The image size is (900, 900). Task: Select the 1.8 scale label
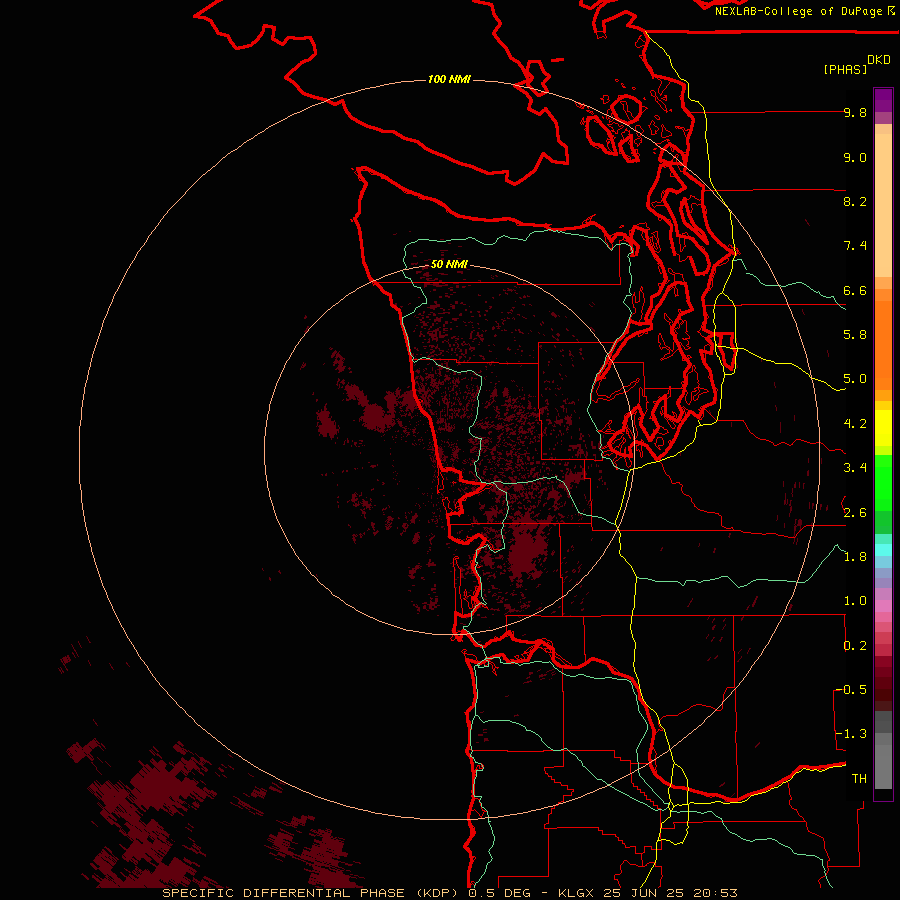point(855,557)
